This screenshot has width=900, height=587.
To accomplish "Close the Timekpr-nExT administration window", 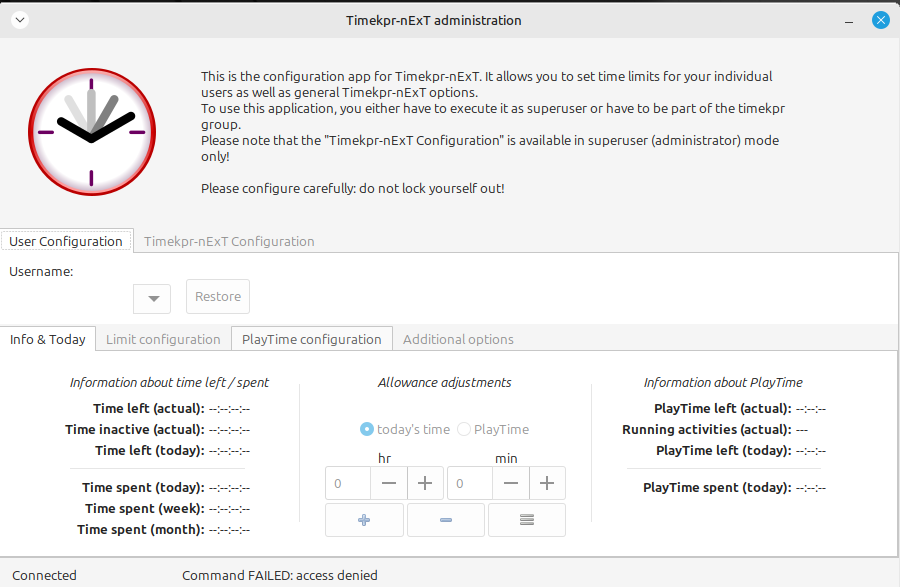I will (880, 21).
